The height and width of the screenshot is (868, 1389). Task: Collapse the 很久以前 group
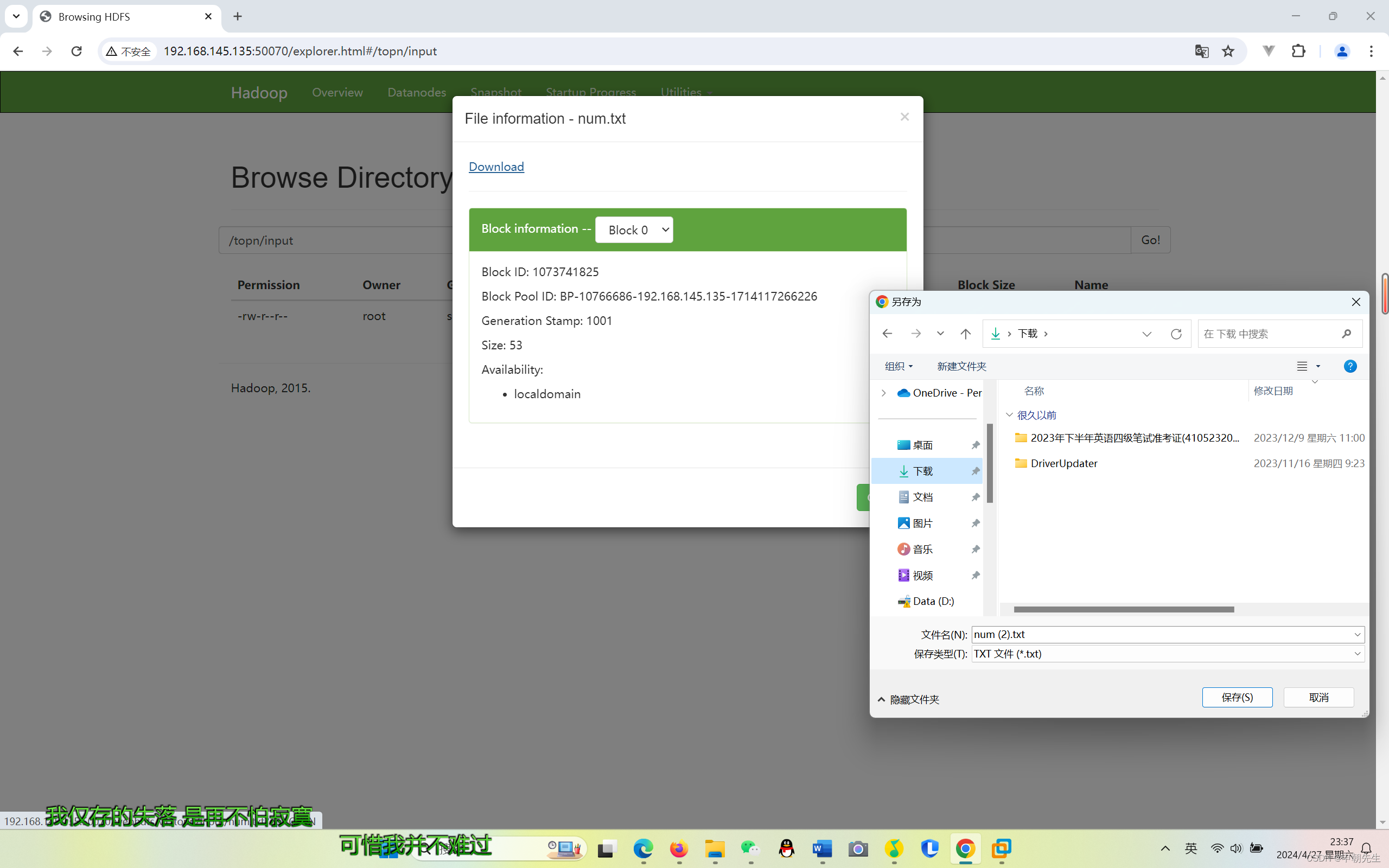coord(1009,414)
